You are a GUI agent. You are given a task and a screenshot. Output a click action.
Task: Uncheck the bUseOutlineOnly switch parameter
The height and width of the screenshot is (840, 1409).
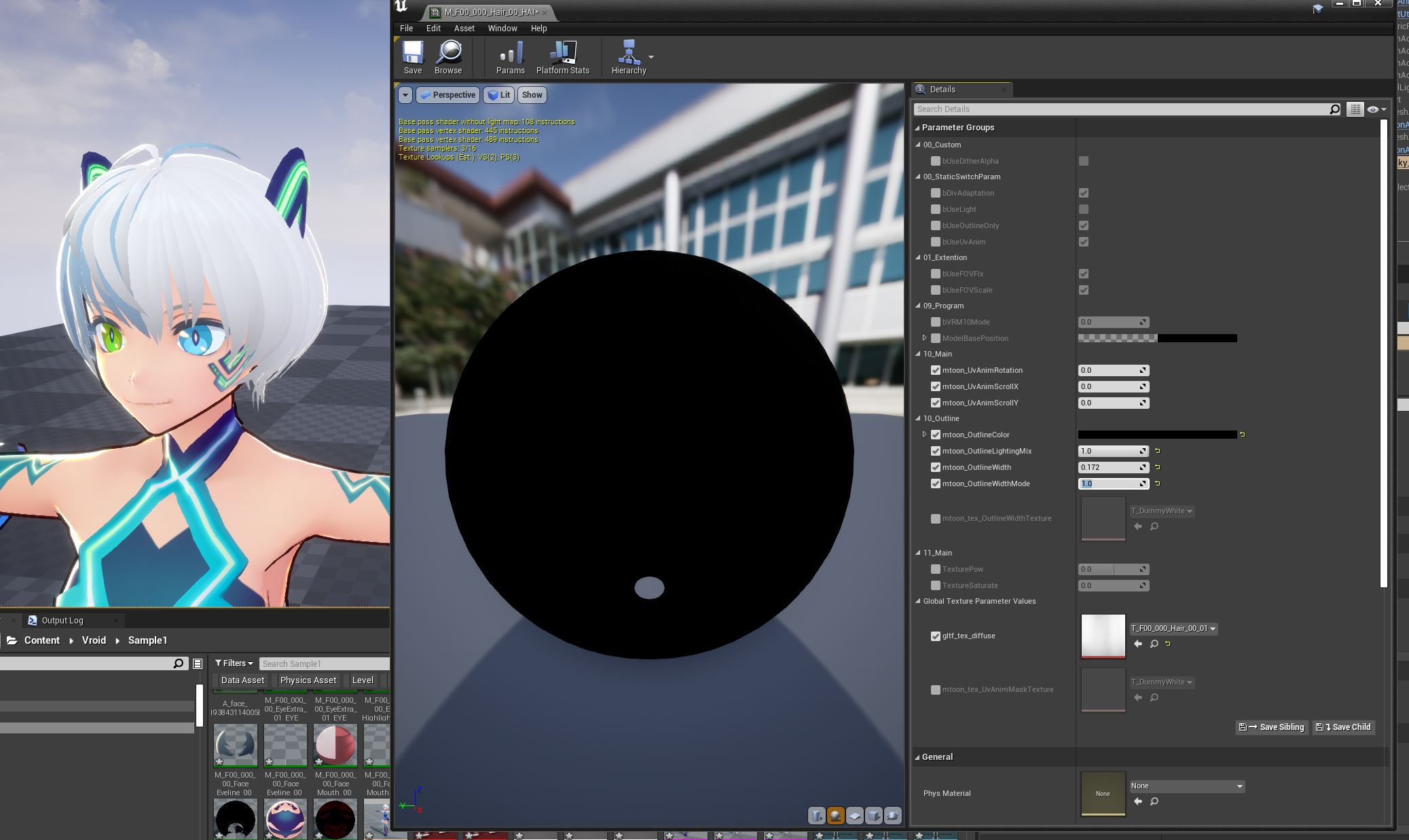pos(1084,225)
